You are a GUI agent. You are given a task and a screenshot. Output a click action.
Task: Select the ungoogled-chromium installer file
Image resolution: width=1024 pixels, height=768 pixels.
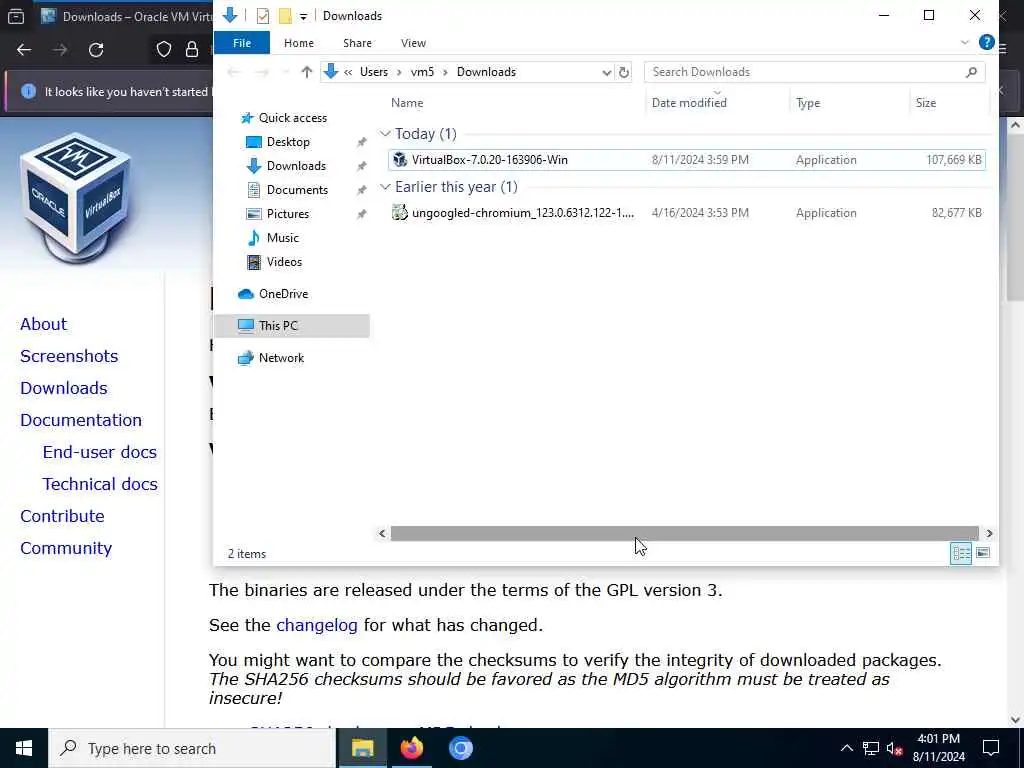pos(686,213)
